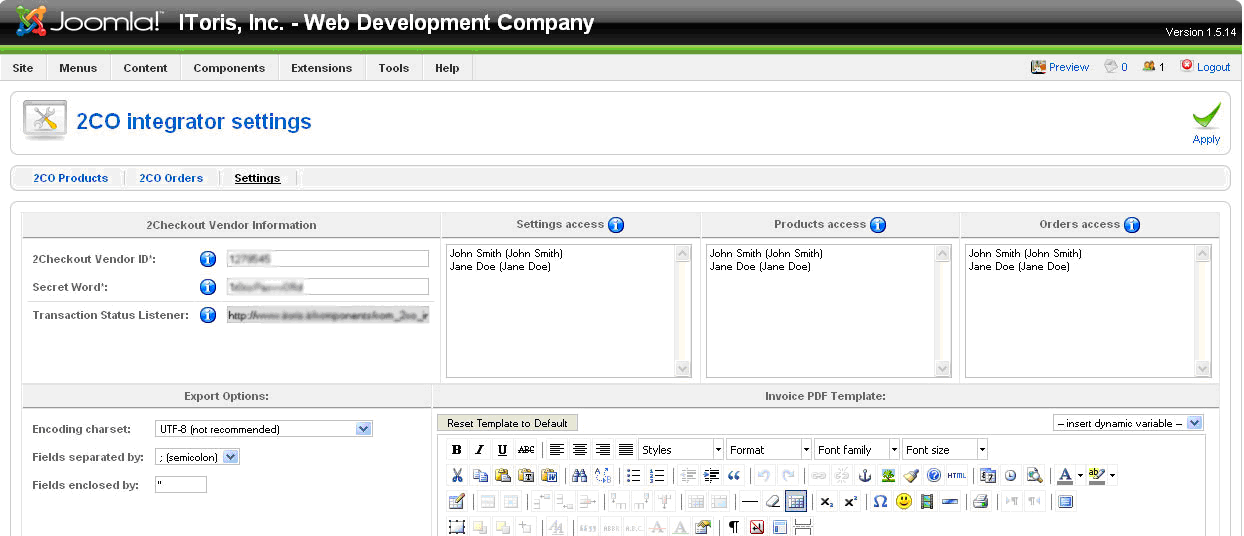Click the Products access info icon

click(878, 225)
